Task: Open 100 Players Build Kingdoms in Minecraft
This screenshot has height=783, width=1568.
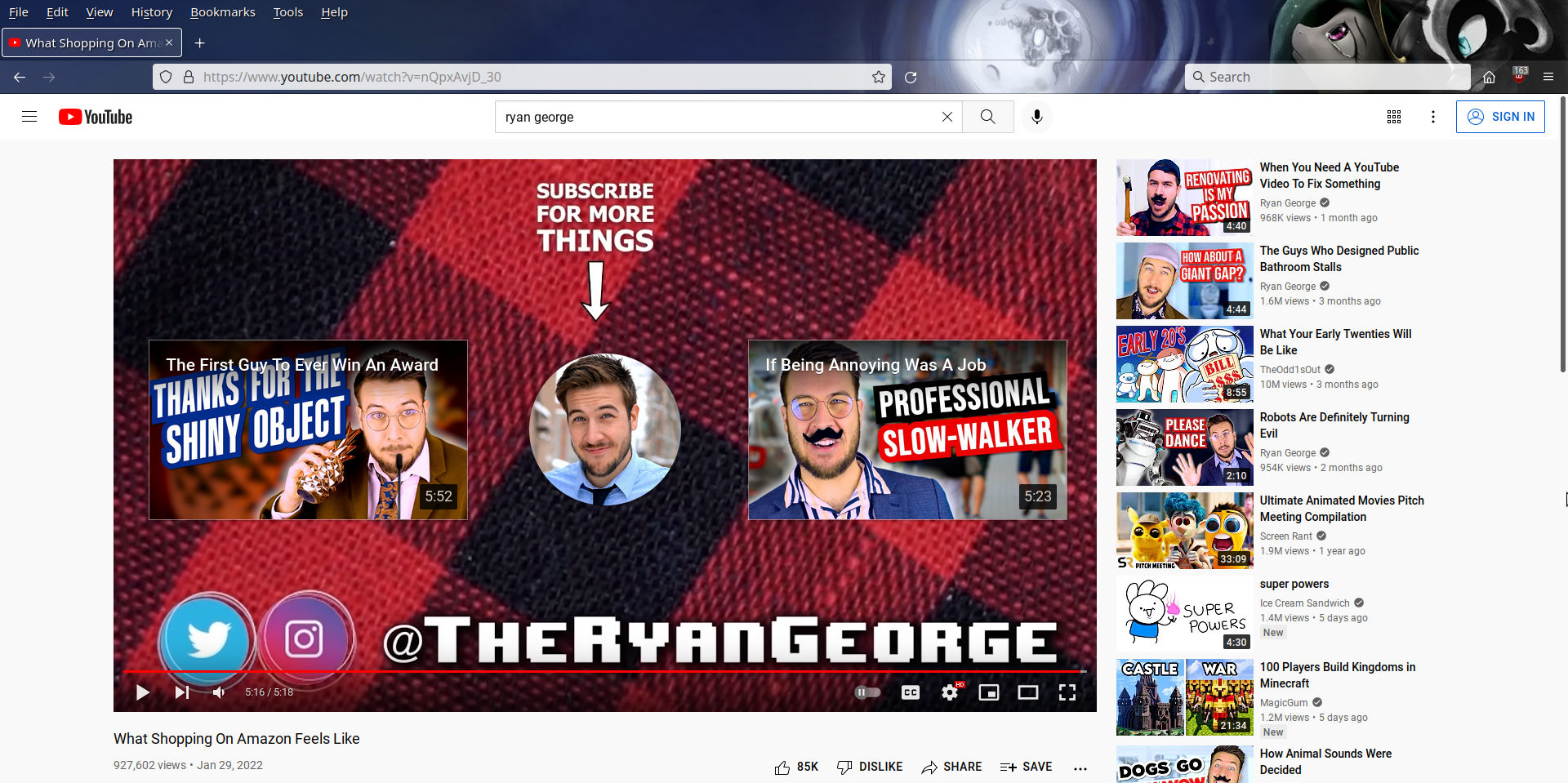Action: click(x=1338, y=675)
